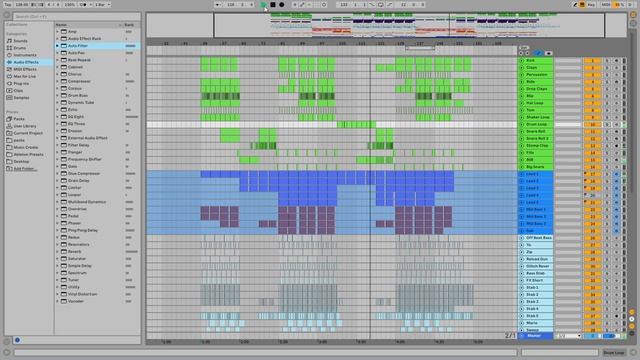Screen dimensions: 640x360
Task: Toggle the metronome in the control bar
Action: pyautogui.click(x=84, y=4)
